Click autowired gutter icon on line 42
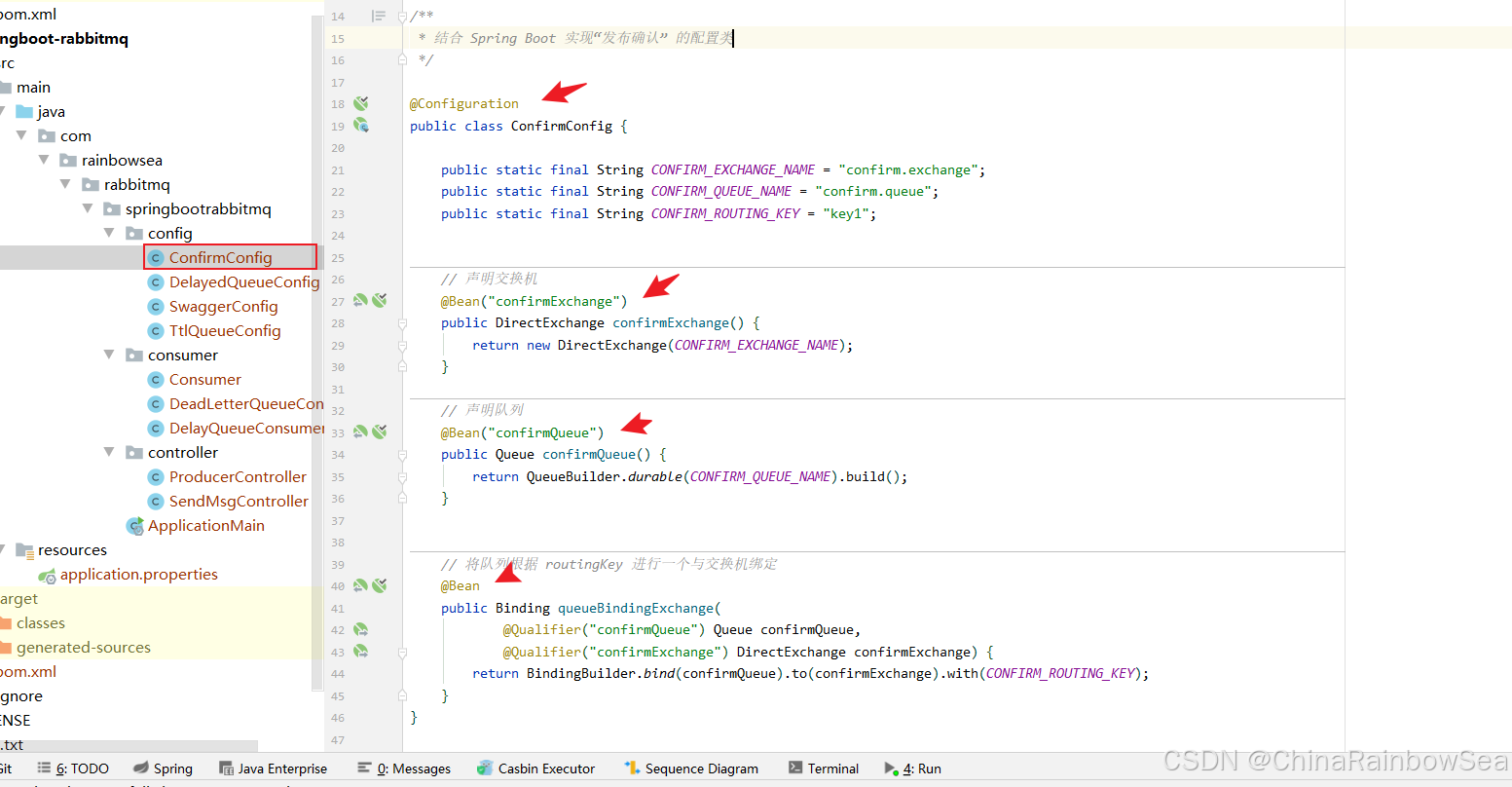The image size is (1512, 787). click(361, 629)
